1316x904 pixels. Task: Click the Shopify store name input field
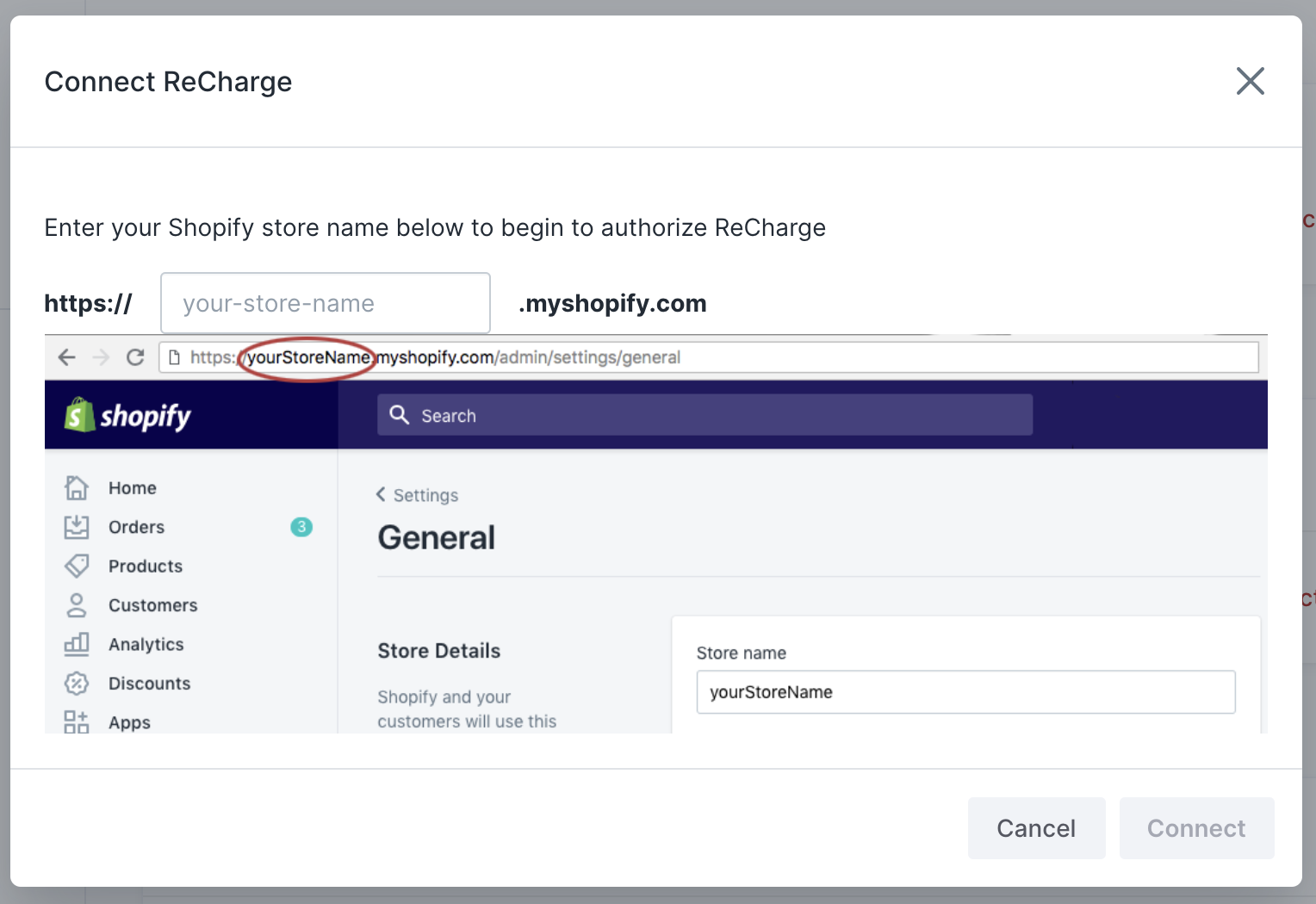pyautogui.click(x=326, y=303)
